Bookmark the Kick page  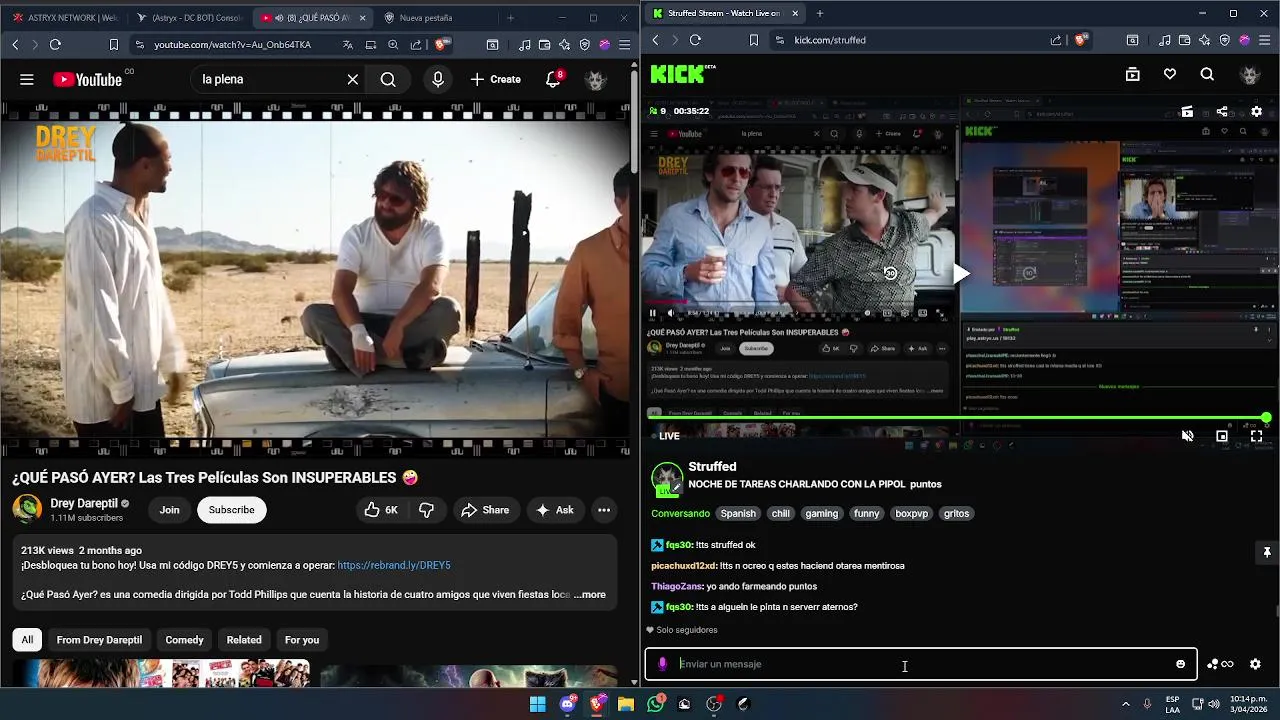753,40
